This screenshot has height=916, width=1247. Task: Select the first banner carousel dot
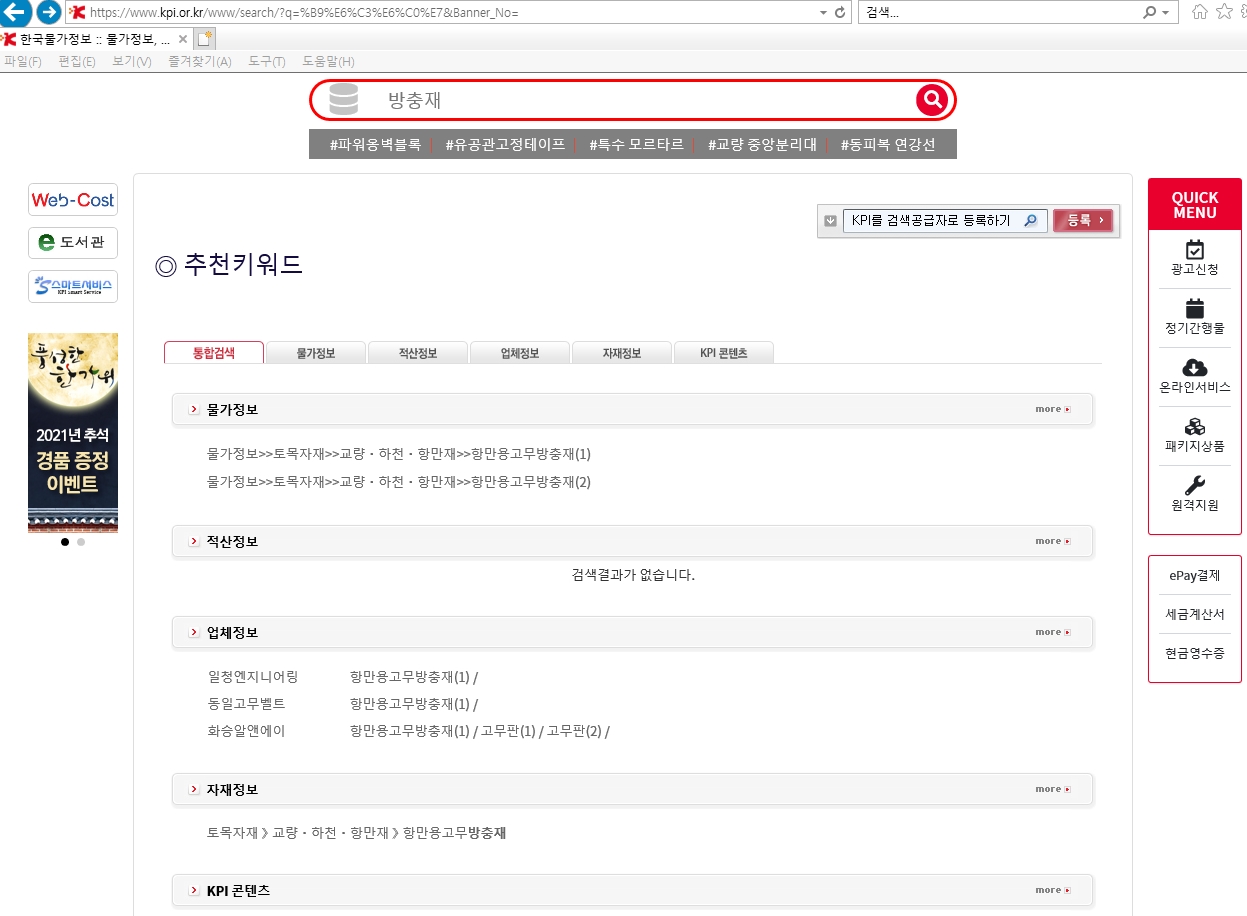pyautogui.click(x=65, y=542)
